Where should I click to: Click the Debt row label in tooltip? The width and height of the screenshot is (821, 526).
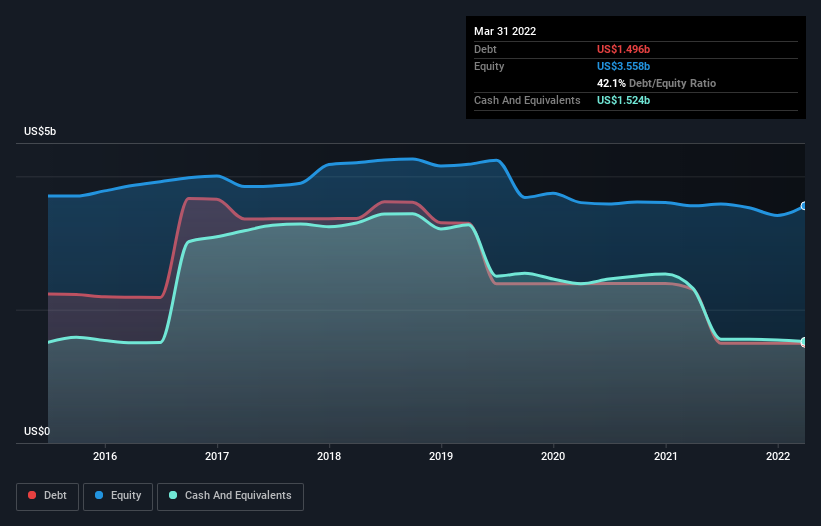point(485,49)
